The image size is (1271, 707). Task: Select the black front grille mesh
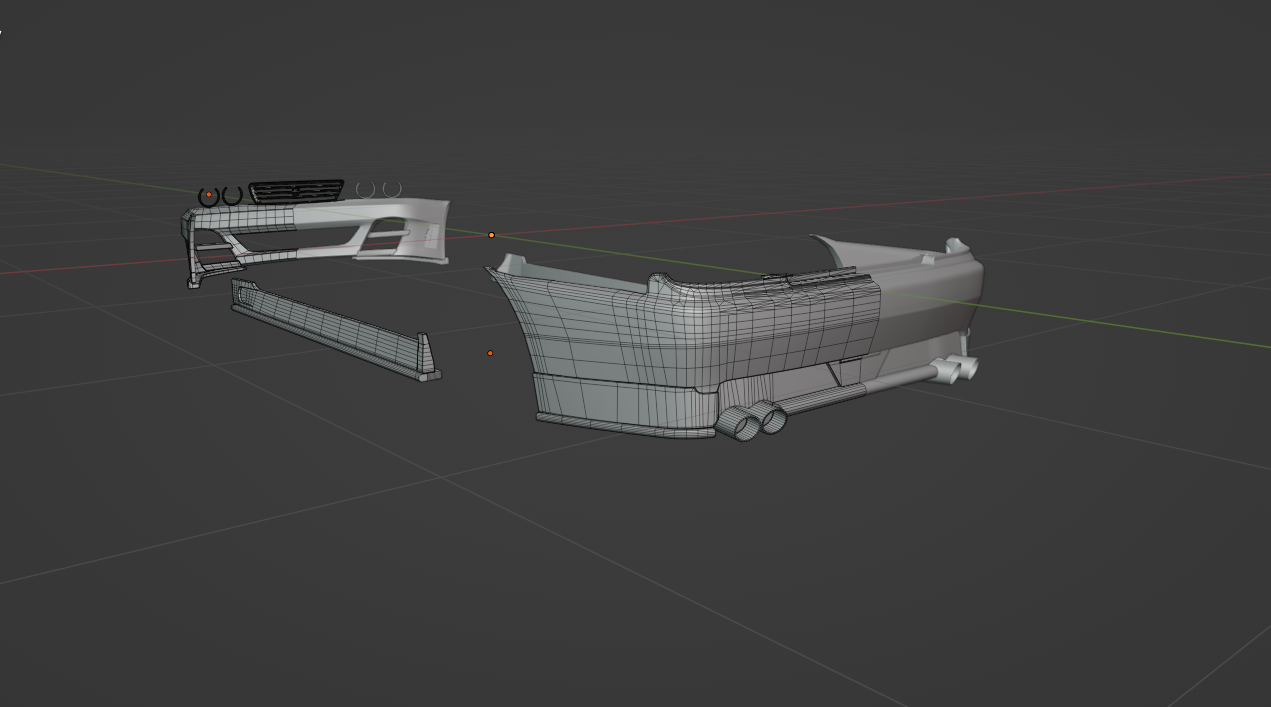coord(296,190)
